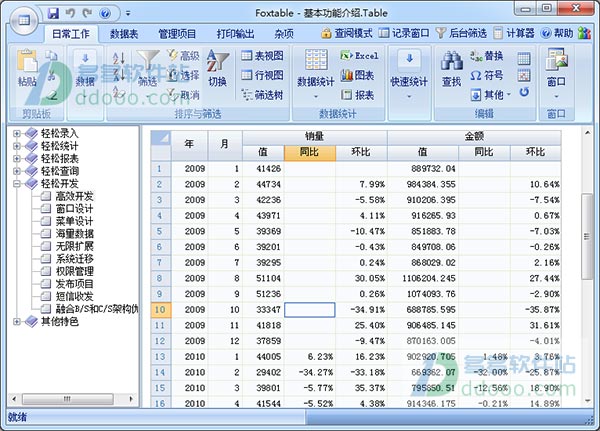The width and height of the screenshot is (600, 431).
Task: Collapse the 轻松开发 tree node
Action: coord(16,184)
